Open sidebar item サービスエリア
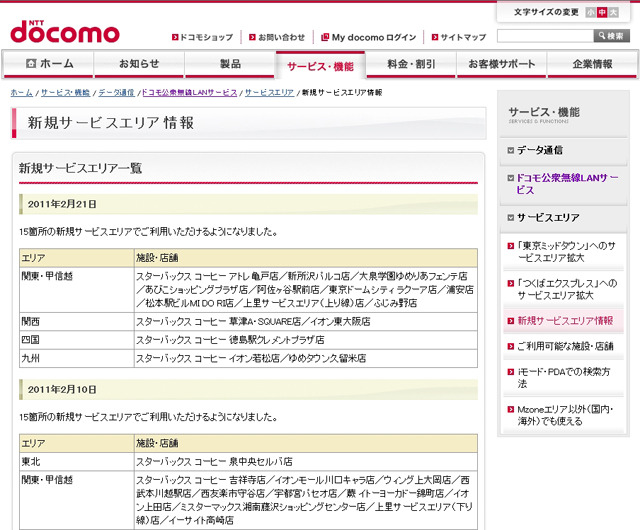640x530 pixels. pyautogui.click(x=563, y=218)
